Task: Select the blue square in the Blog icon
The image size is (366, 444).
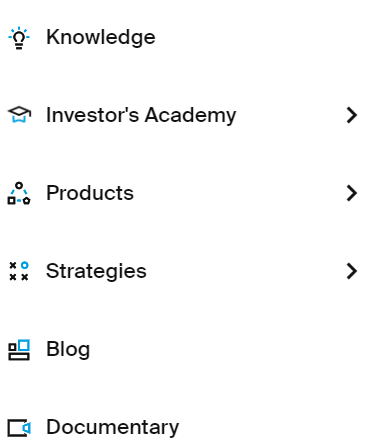Action: [x=24, y=345]
